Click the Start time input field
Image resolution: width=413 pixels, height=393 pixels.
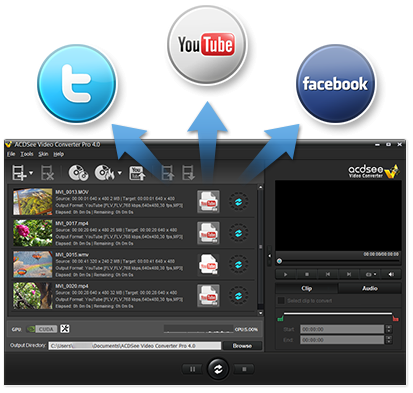[x=342, y=329]
